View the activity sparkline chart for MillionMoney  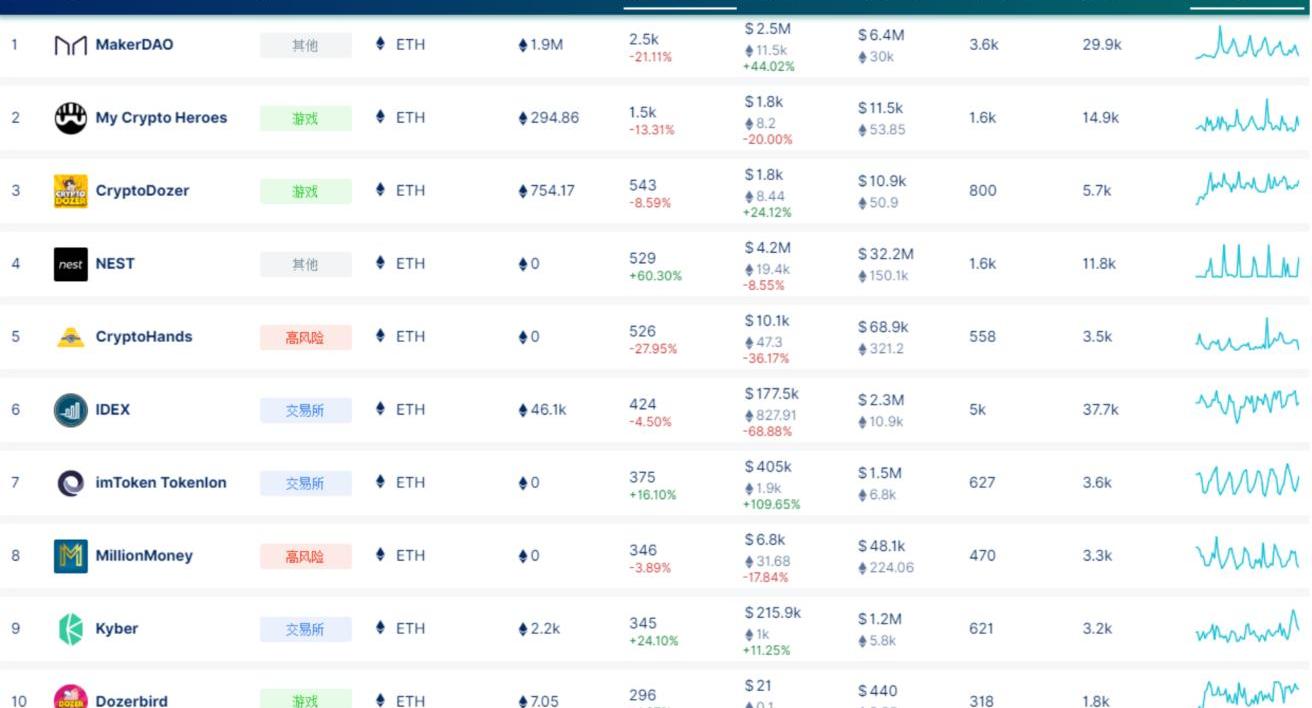pyautogui.click(x=1247, y=555)
